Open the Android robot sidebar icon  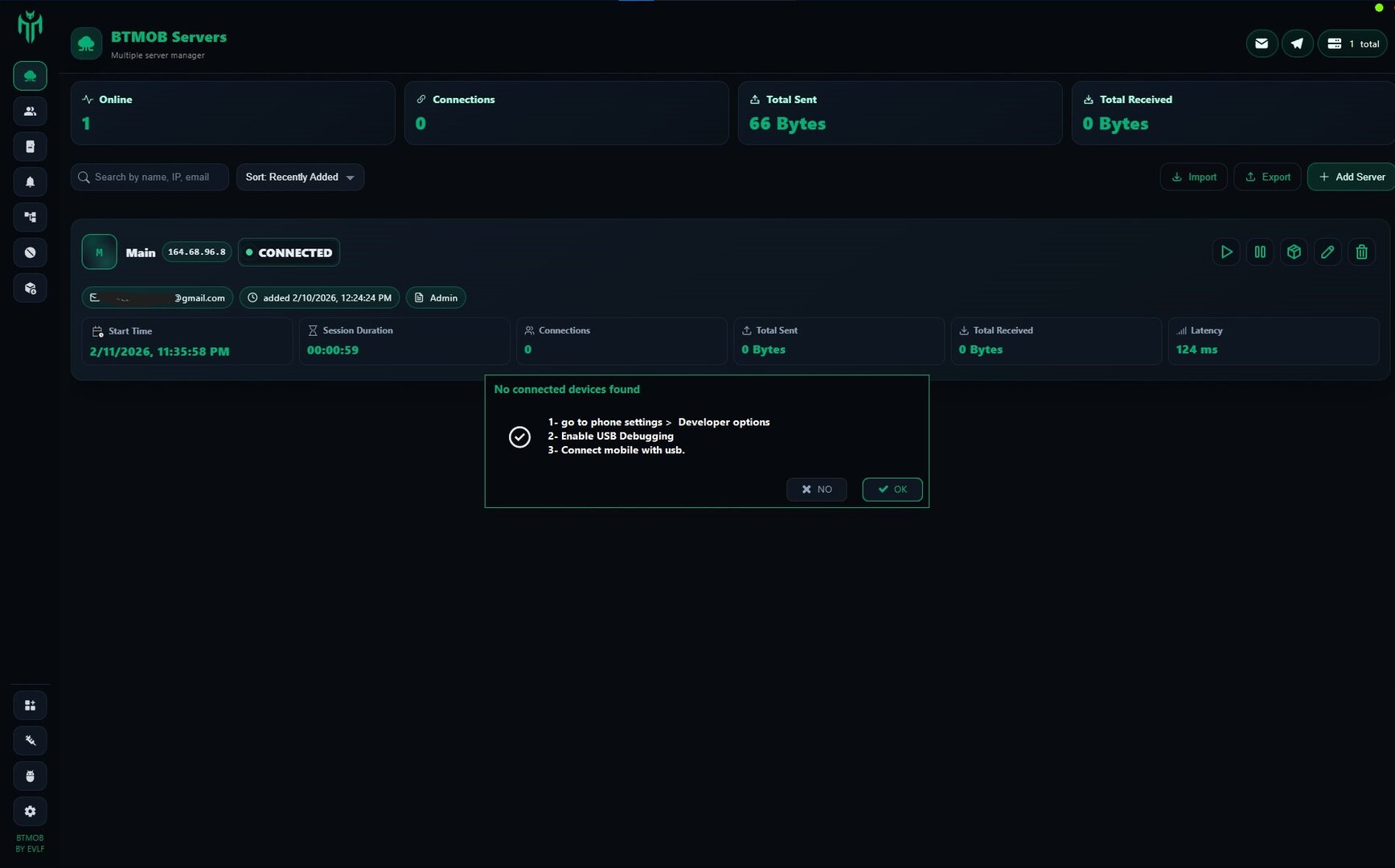pos(30,776)
